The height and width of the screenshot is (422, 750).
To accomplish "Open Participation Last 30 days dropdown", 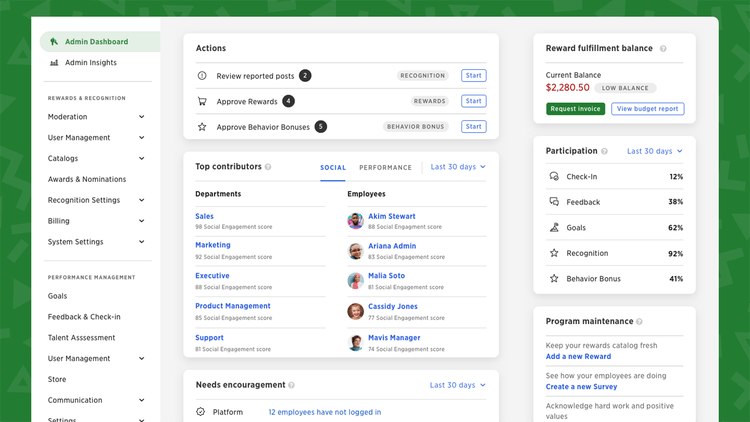I will 655,151.
